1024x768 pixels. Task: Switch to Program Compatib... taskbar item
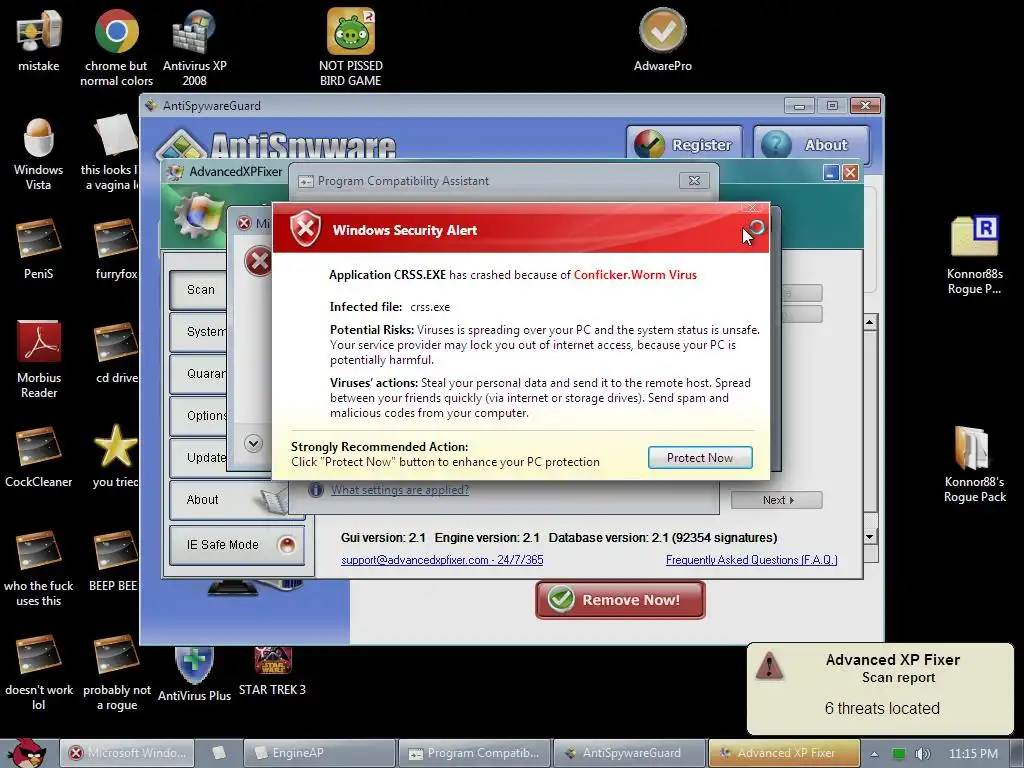[x=475, y=753]
